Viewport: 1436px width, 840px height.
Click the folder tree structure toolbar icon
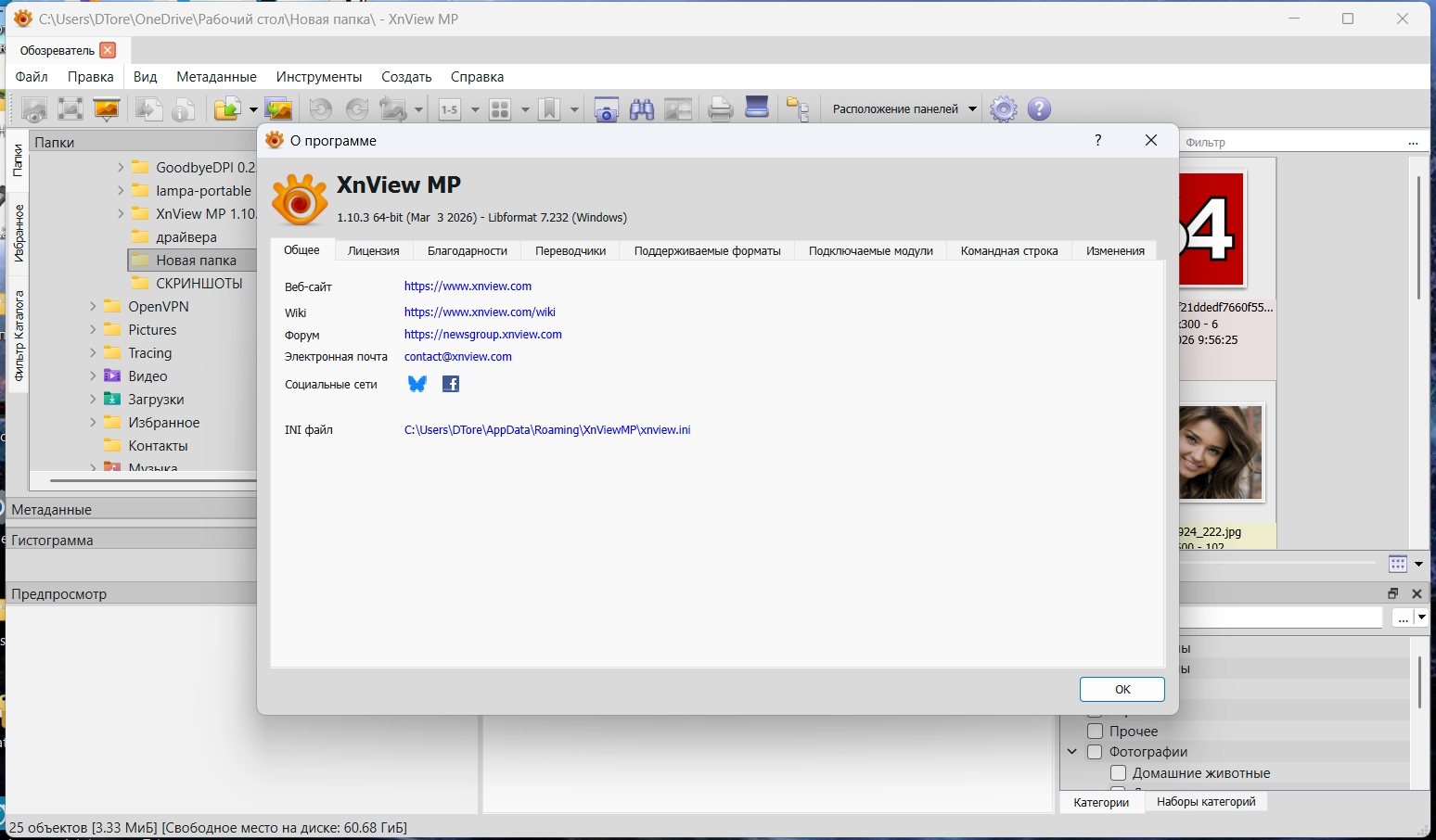coord(798,109)
